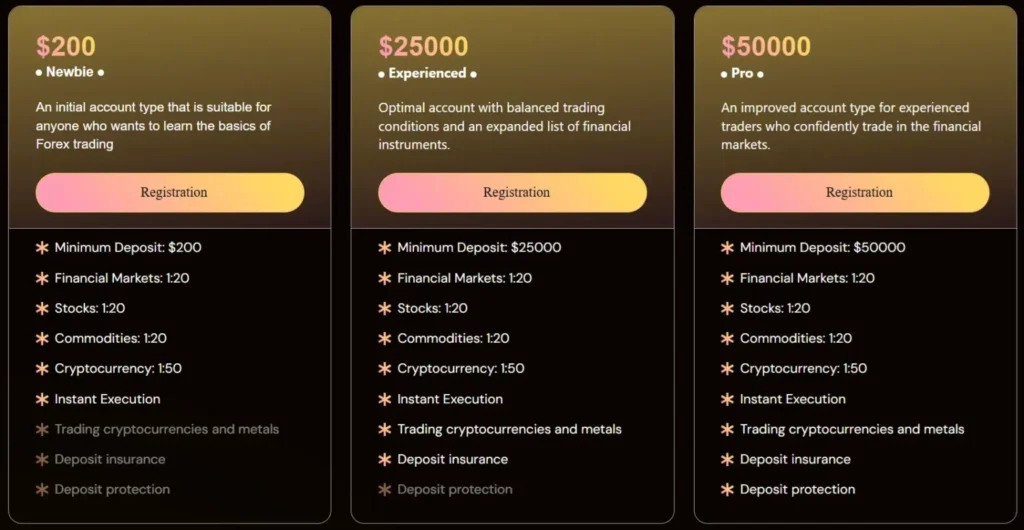Image resolution: width=1024 pixels, height=530 pixels.
Task: Click the Newbie plan label
Action: tap(70, 73)
